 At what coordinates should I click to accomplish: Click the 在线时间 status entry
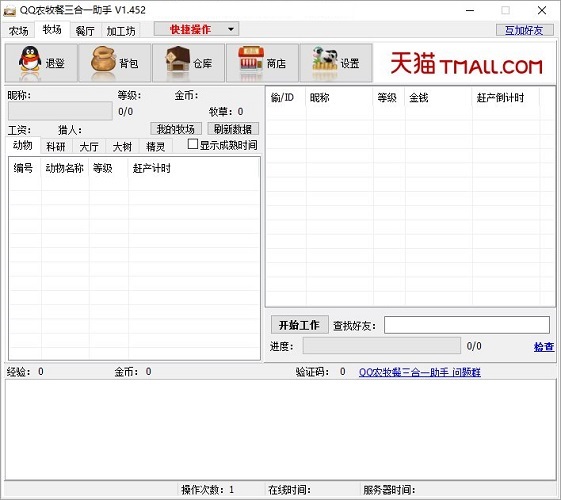[289, 490]
